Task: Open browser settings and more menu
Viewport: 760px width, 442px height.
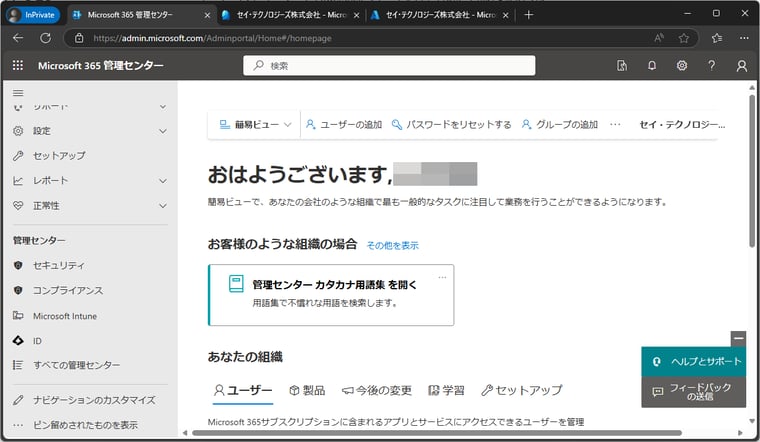Action: click(x=744, y=38)
